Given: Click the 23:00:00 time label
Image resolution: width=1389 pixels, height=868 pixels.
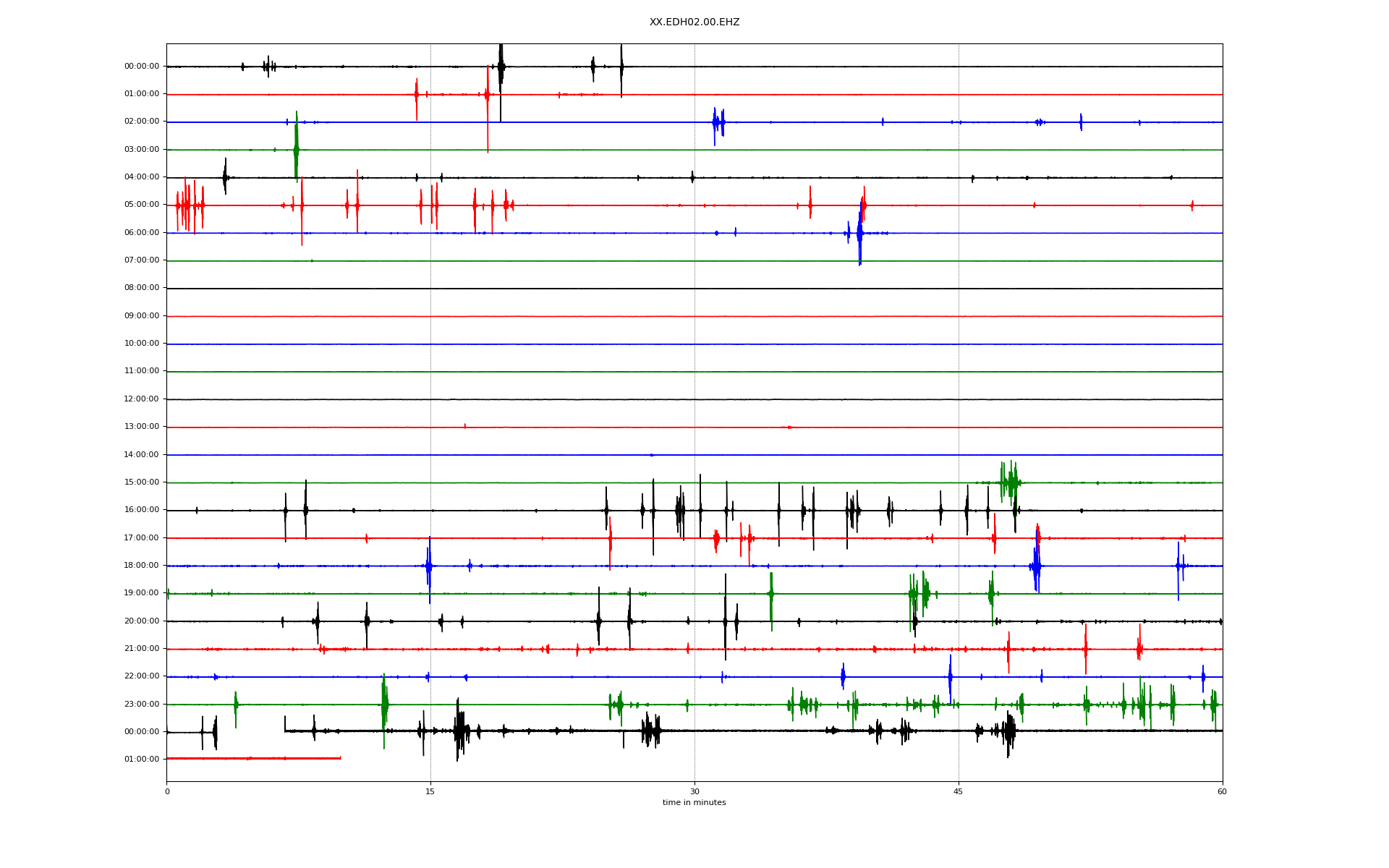Looking at the screenshot, I should [x=142, y=705].
